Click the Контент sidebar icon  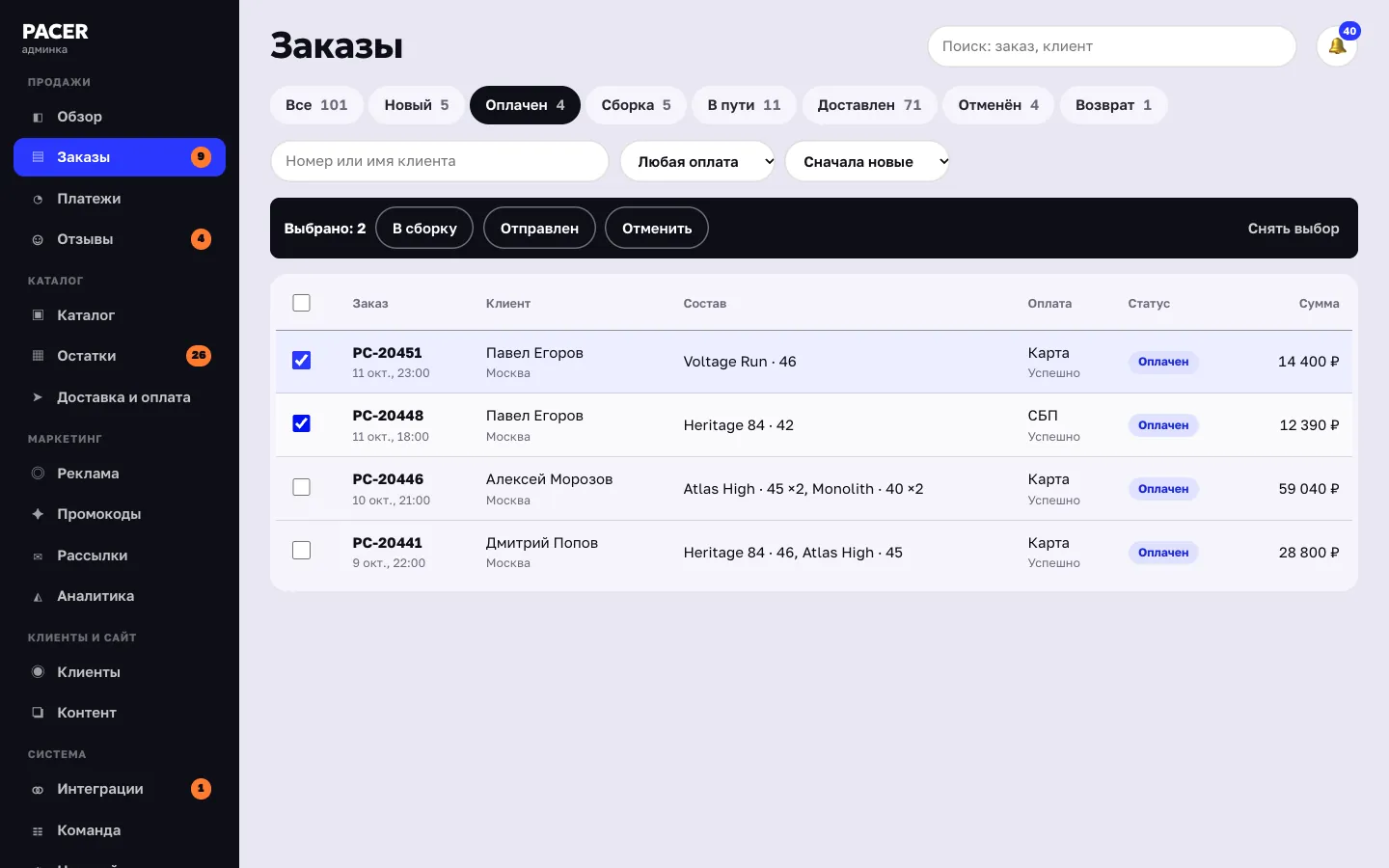click(x=38, y=713)
